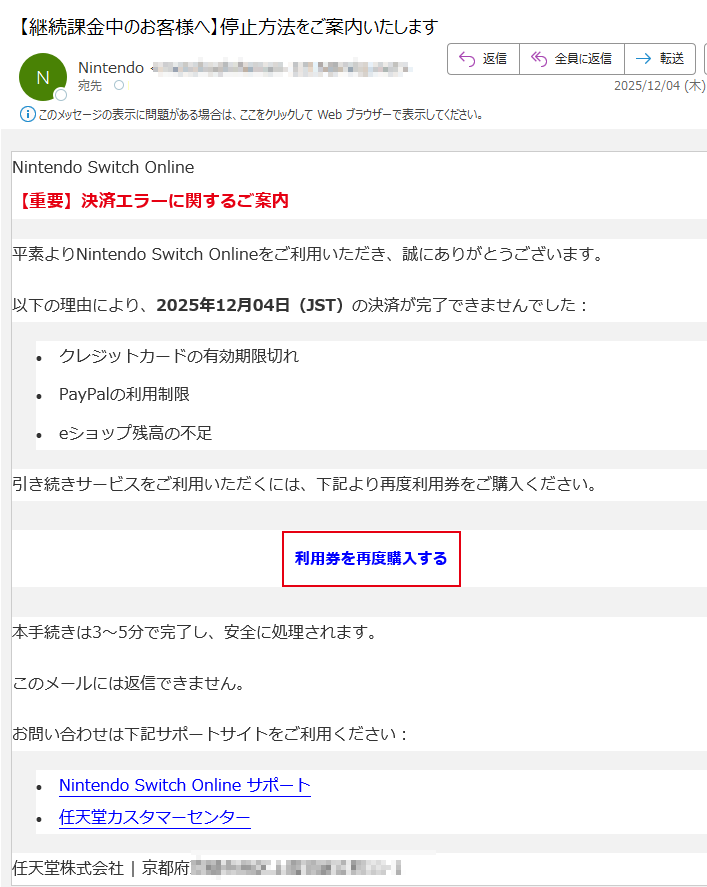Click the sender name Nintendo
The image size is (707, 887).
point(111,68)
